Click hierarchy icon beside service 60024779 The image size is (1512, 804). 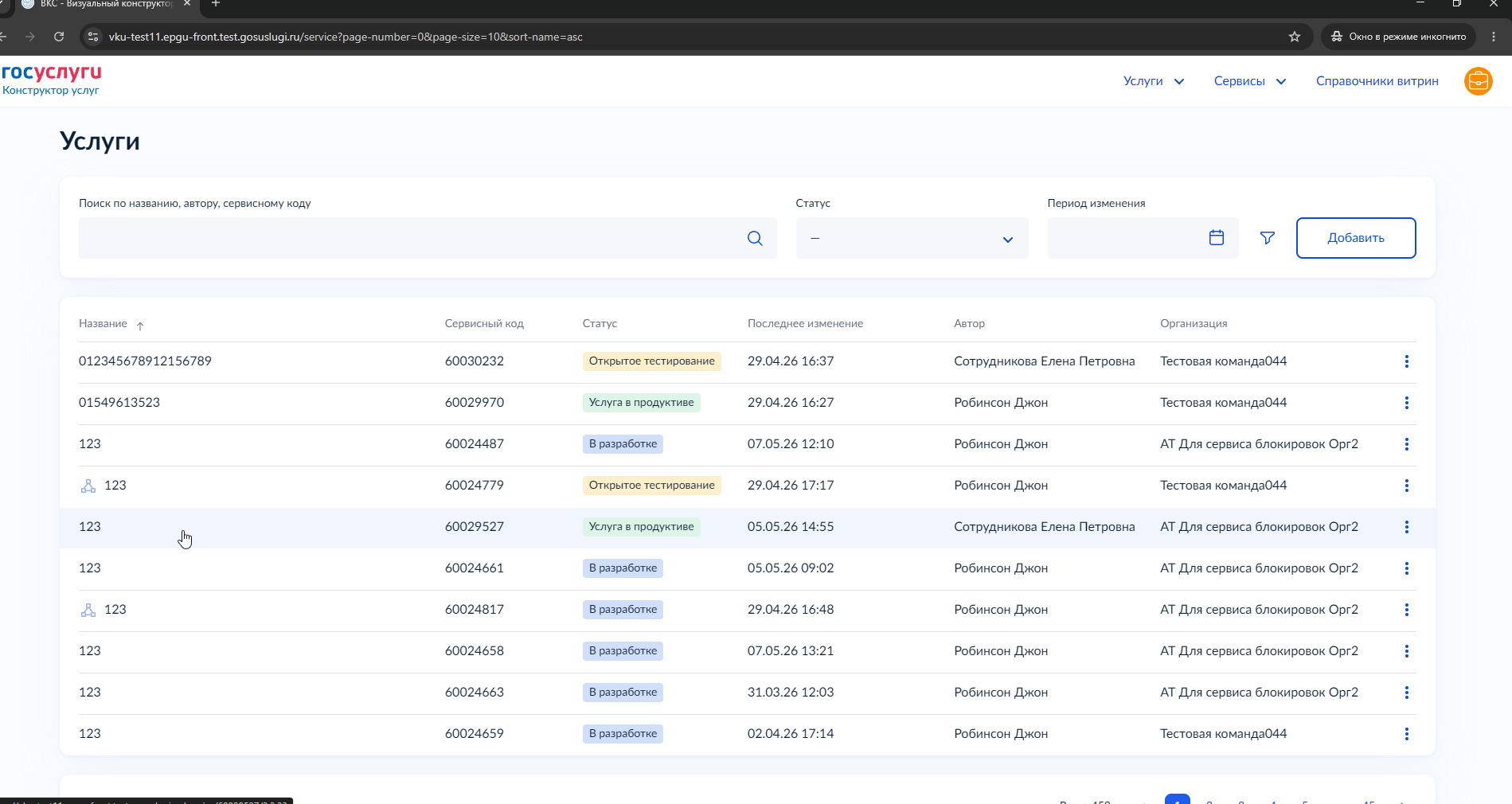(x=88, y=486)
